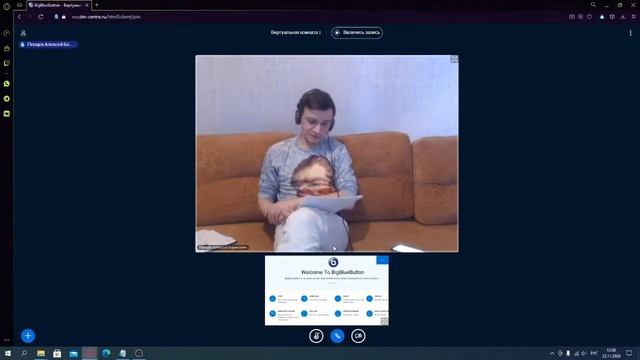Open the Twitch sidebar panel
Image resolution: width=640 pixels, height=360 pixels.
point(7,63)
